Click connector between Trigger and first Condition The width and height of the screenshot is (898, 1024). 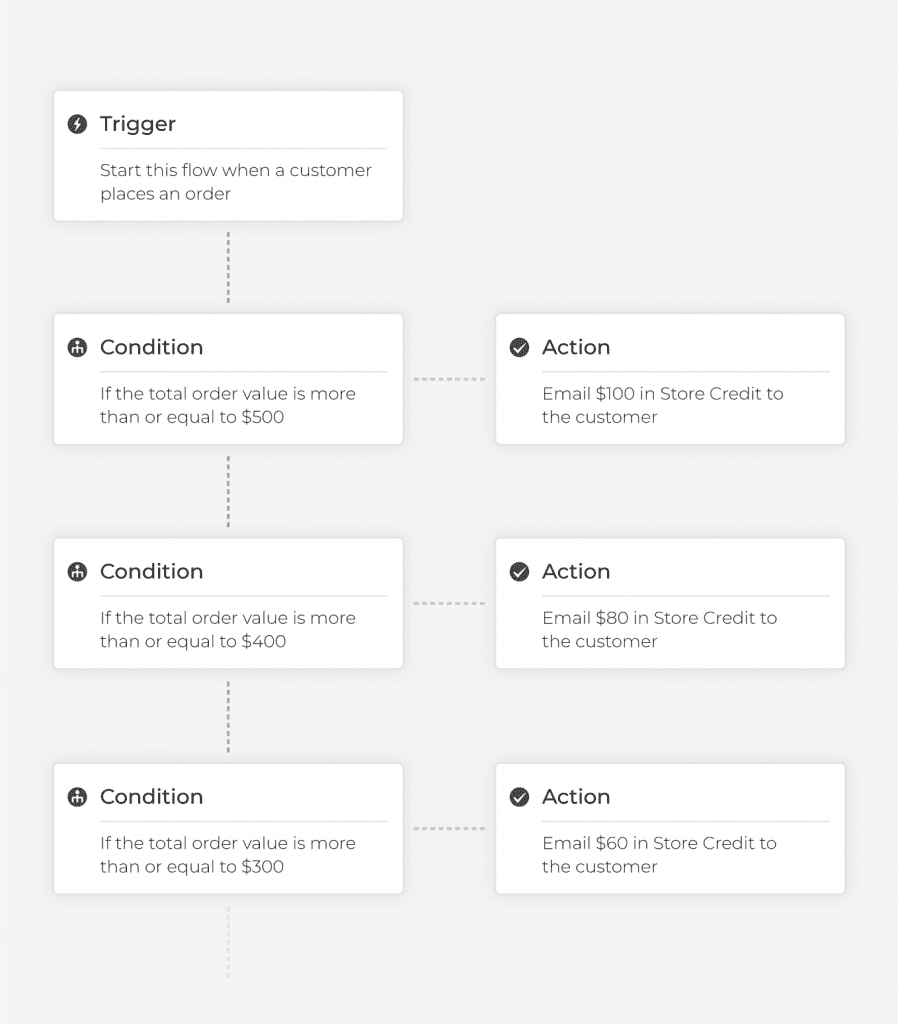[x=228, y=267]
